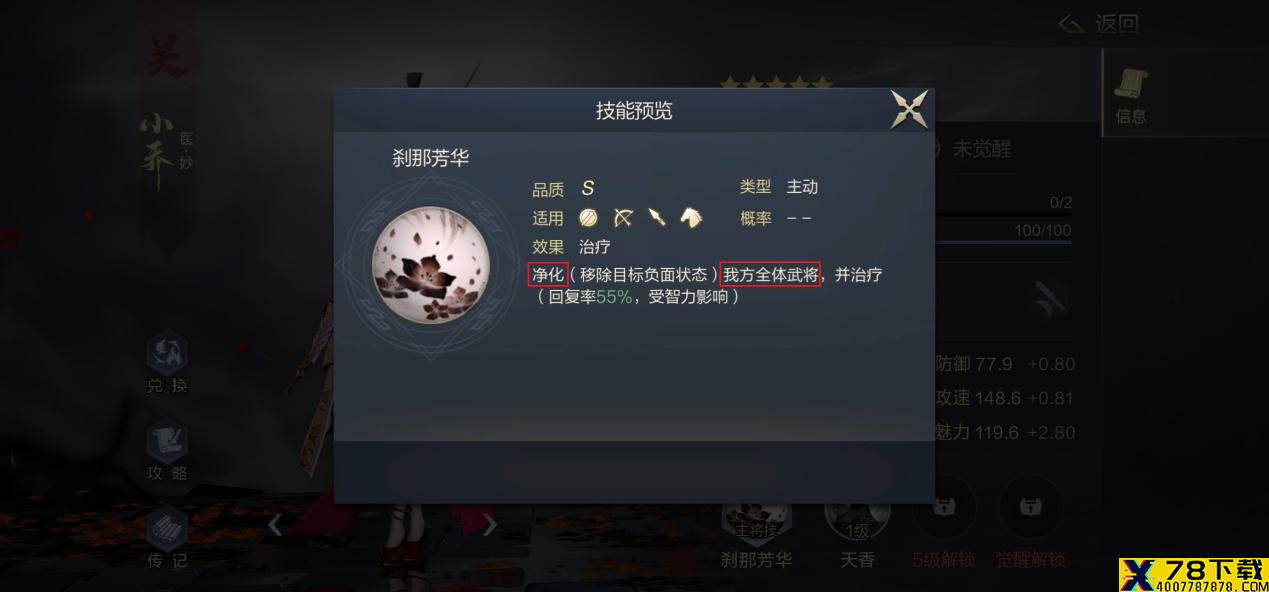Open the 传记 biography icon
The image size is (1269, 592).
click(x=167, y=538)
